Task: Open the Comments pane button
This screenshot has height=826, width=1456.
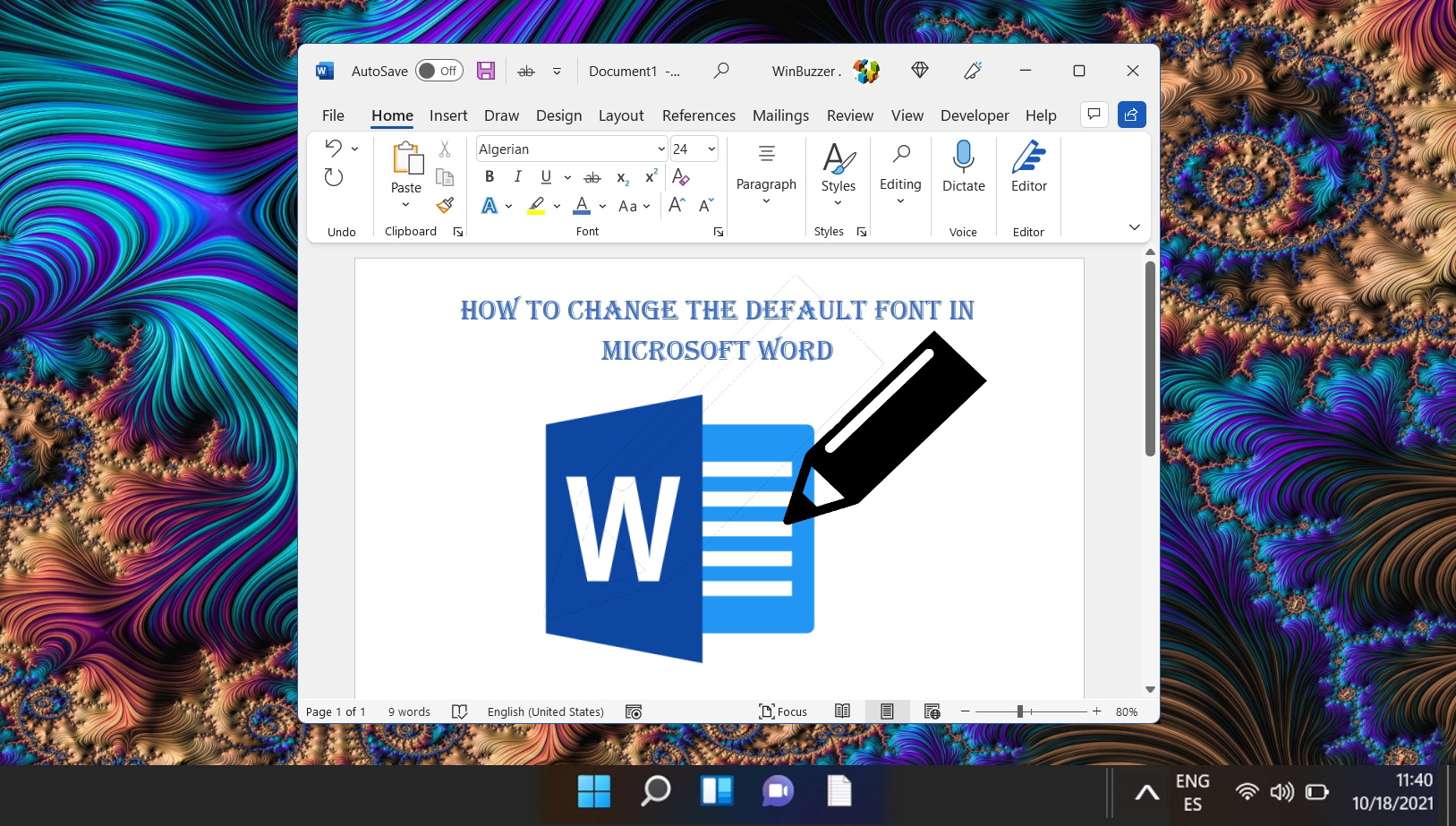Action: (x=1094, y=115)
